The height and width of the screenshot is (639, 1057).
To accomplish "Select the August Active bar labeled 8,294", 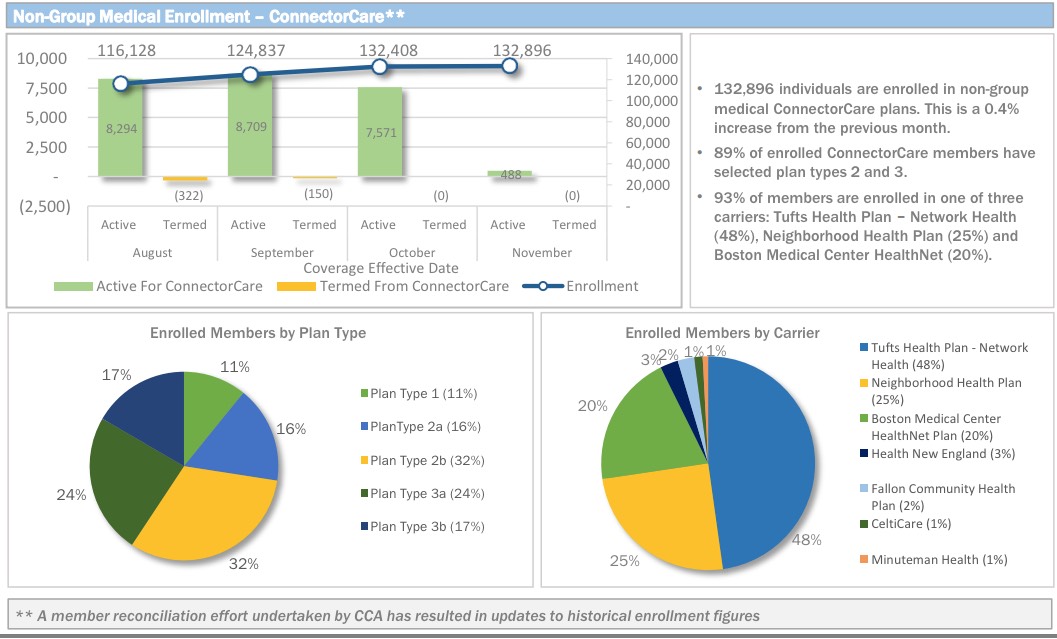I will [x=119, y=128].
